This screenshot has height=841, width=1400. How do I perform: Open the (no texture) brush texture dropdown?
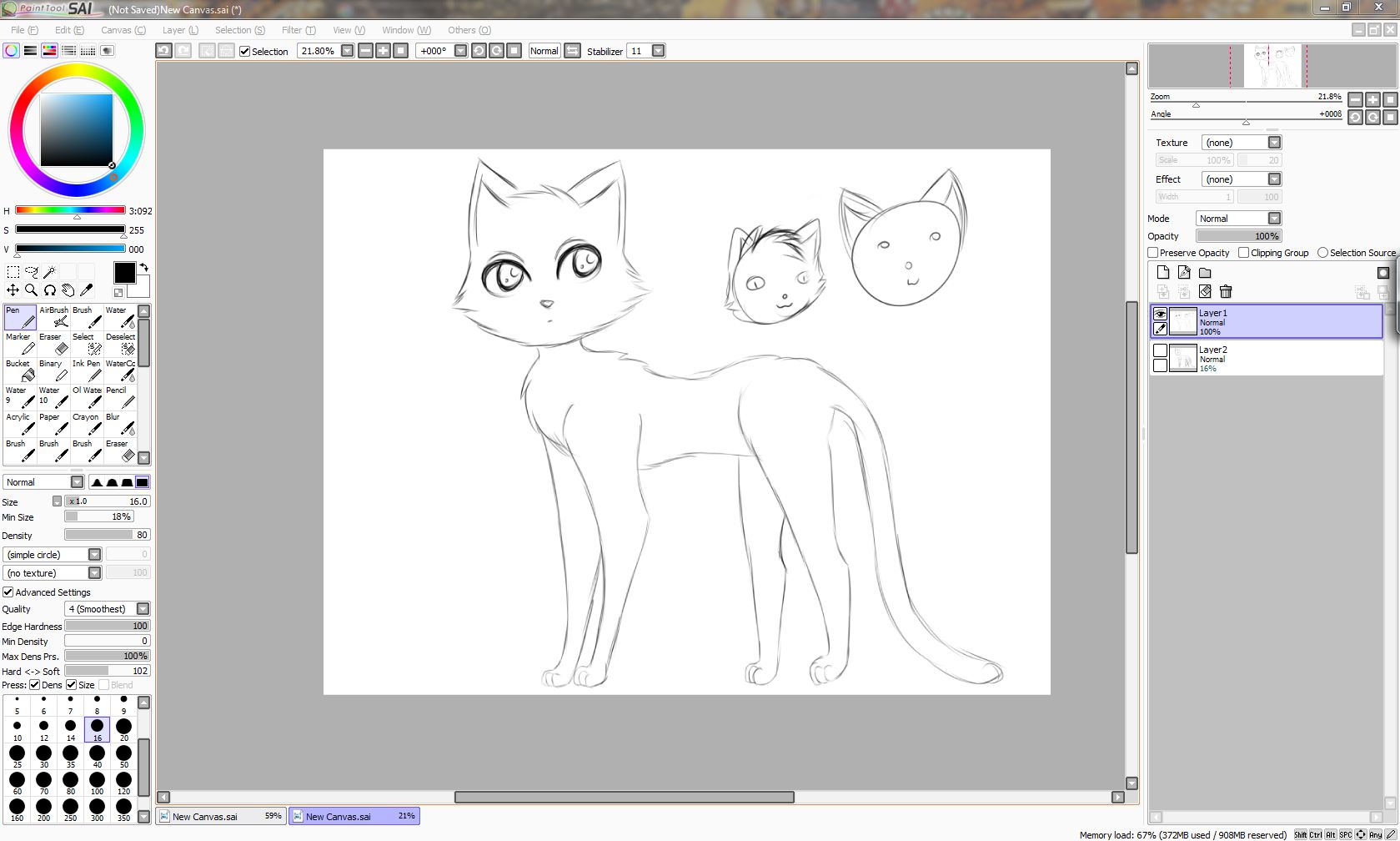click(x=94, y=573)
